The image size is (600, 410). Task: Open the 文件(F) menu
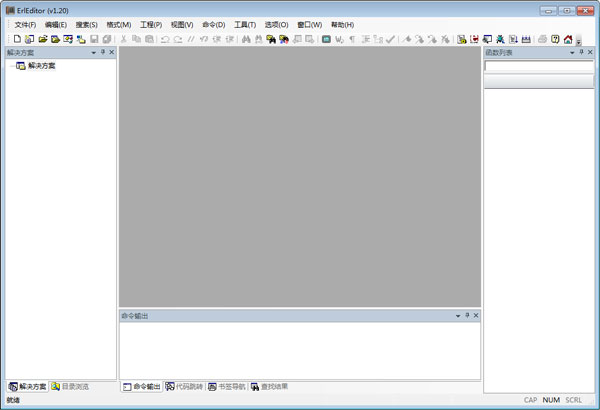pyautogui.click(x=25, y=24)
